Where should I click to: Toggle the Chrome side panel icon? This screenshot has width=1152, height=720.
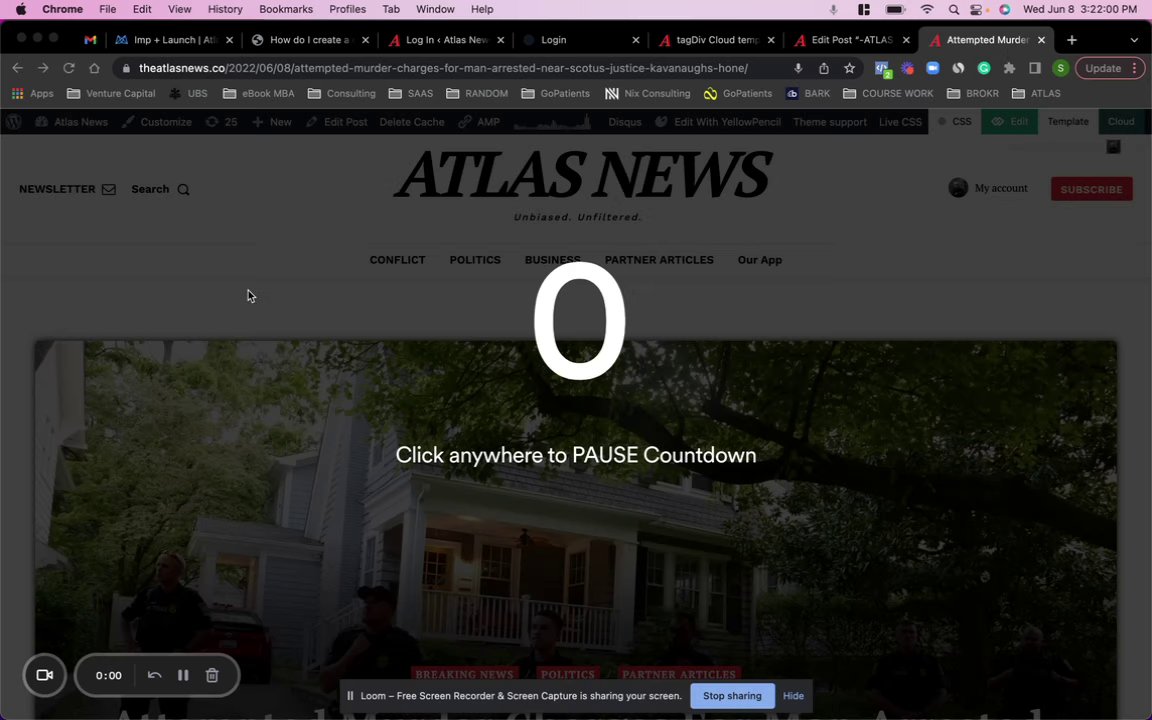pyautogui.click(x=1034, y=68)
